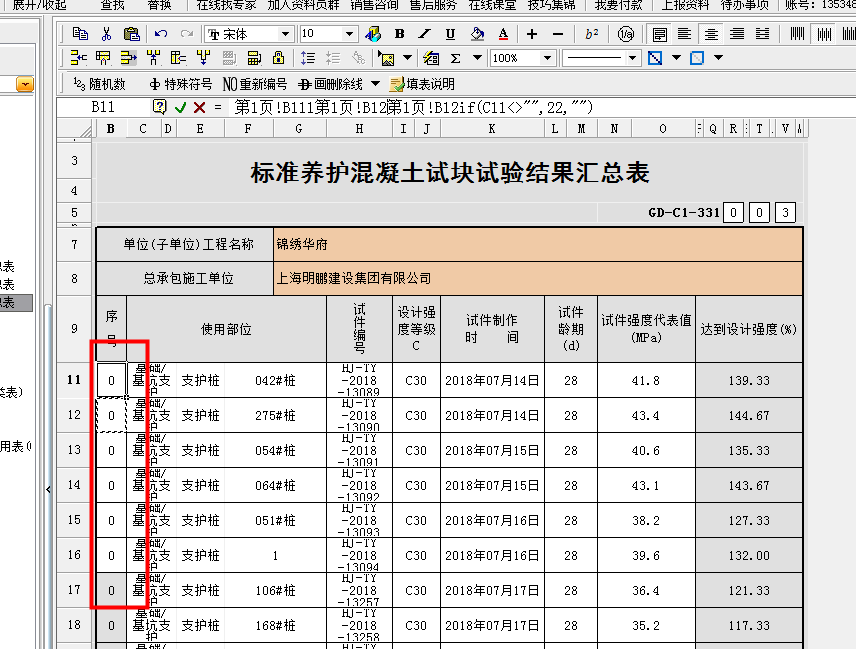The image size is (856, 649).
Task: Click the superscript b² icon
Action: [x=592, y=34]
